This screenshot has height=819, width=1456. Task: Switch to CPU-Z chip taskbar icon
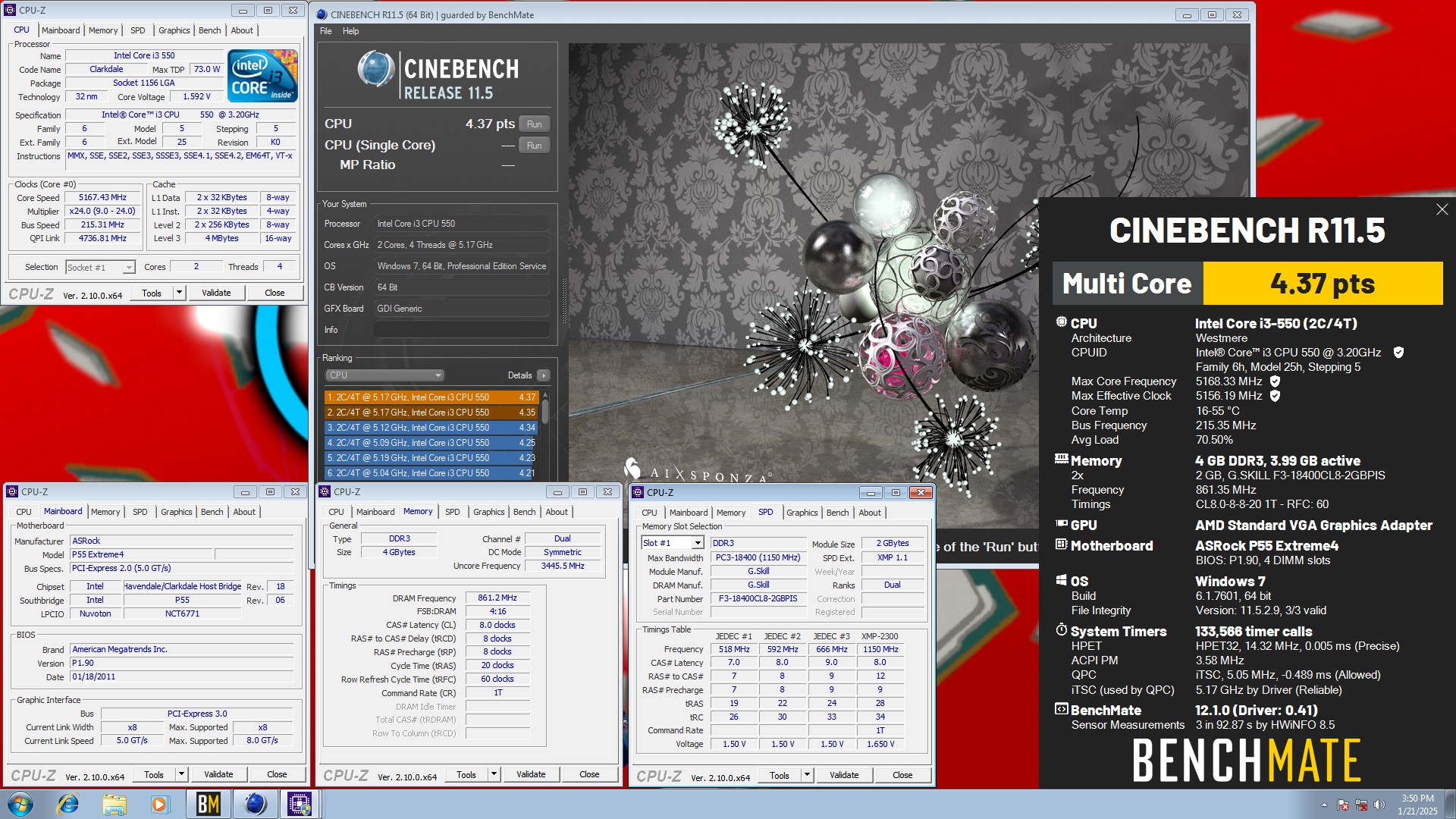click(x=300, y=804)
